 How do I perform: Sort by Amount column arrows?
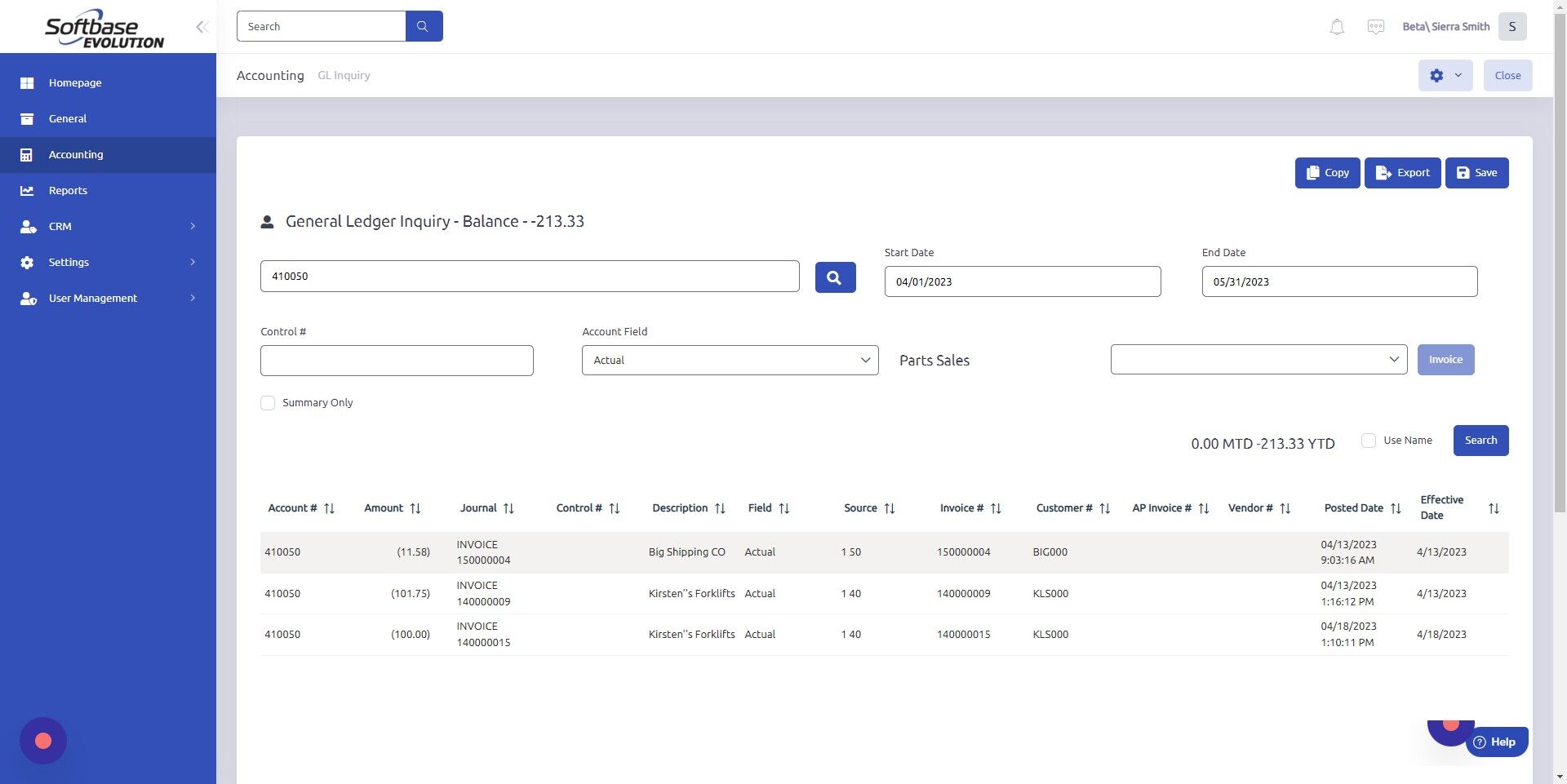click(415, 508)
